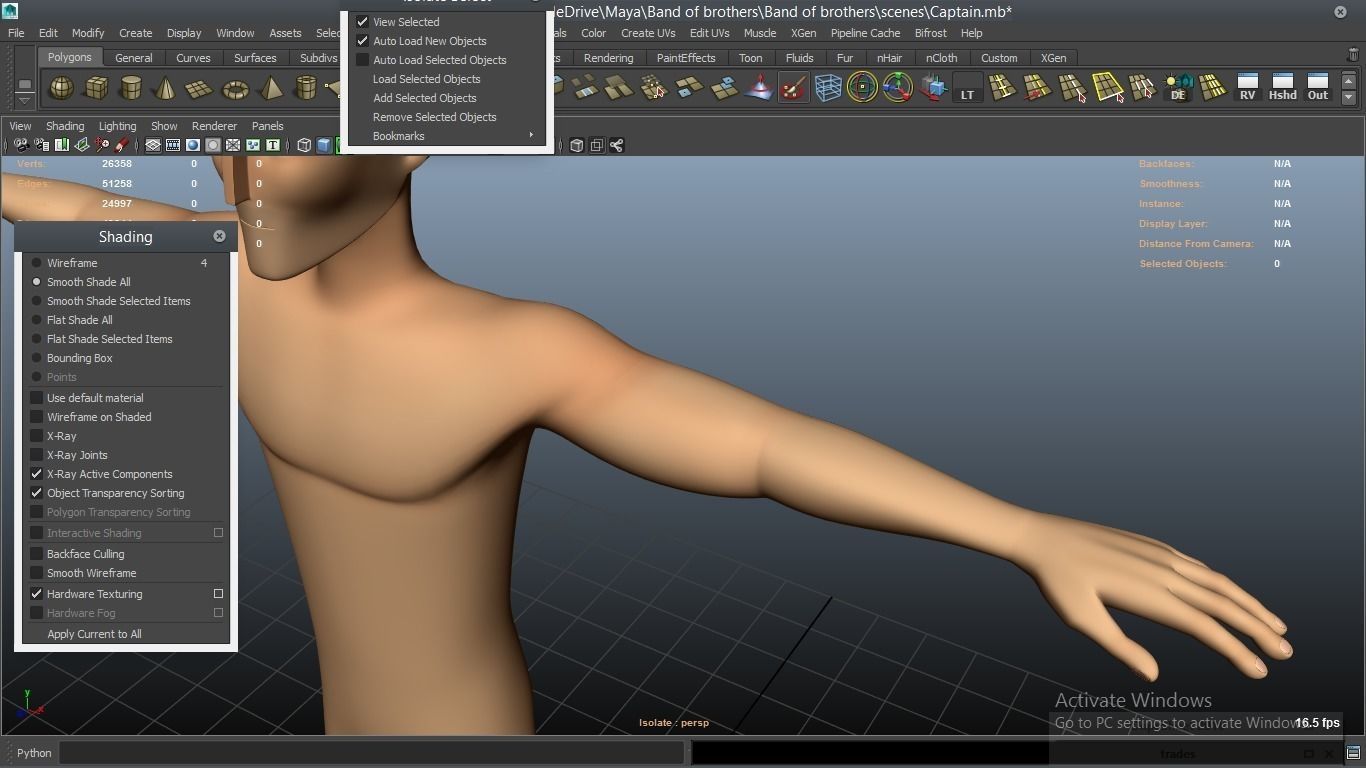The height and width of the screenshot is (768, 1366).
Task: Create a polygon sphere from the shelf
Action: (x=62, y=89)
